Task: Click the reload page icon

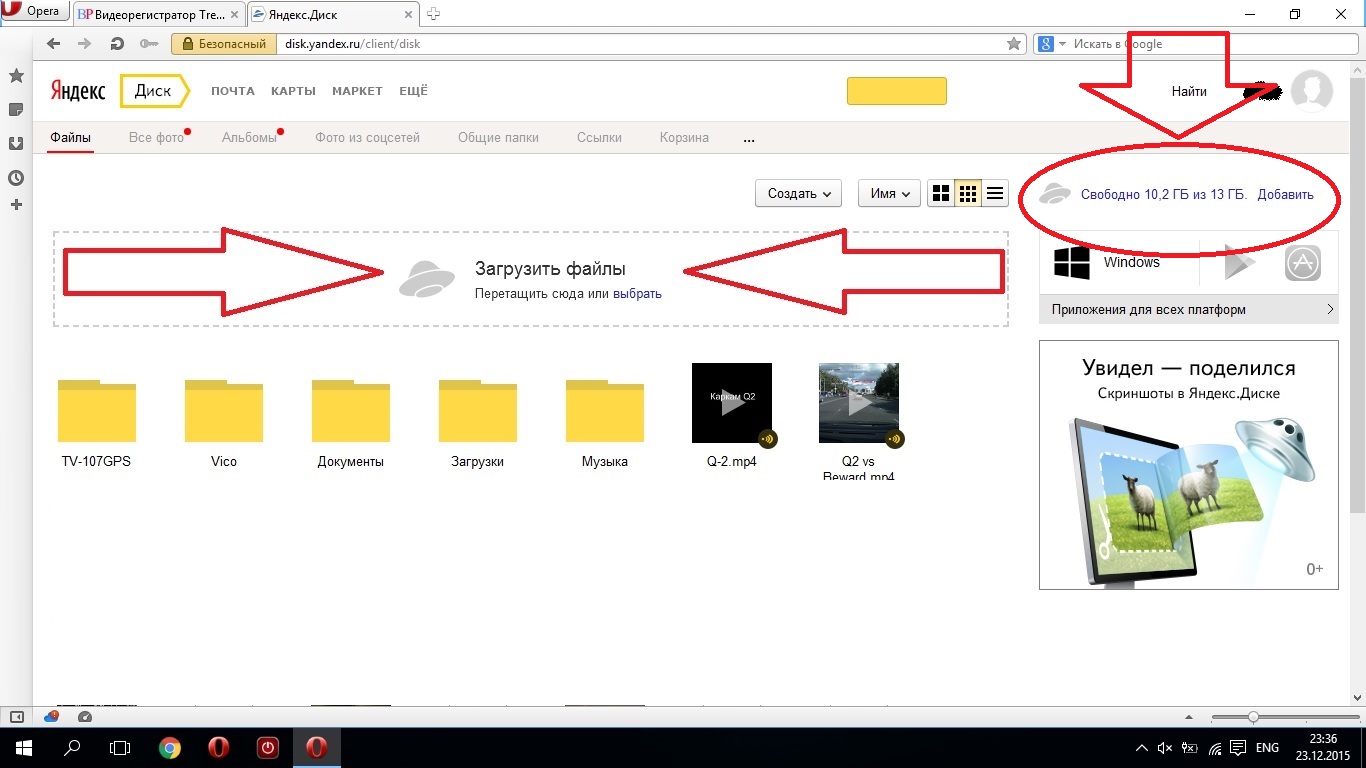Action: pyautogui.click(x=117, y=44)
